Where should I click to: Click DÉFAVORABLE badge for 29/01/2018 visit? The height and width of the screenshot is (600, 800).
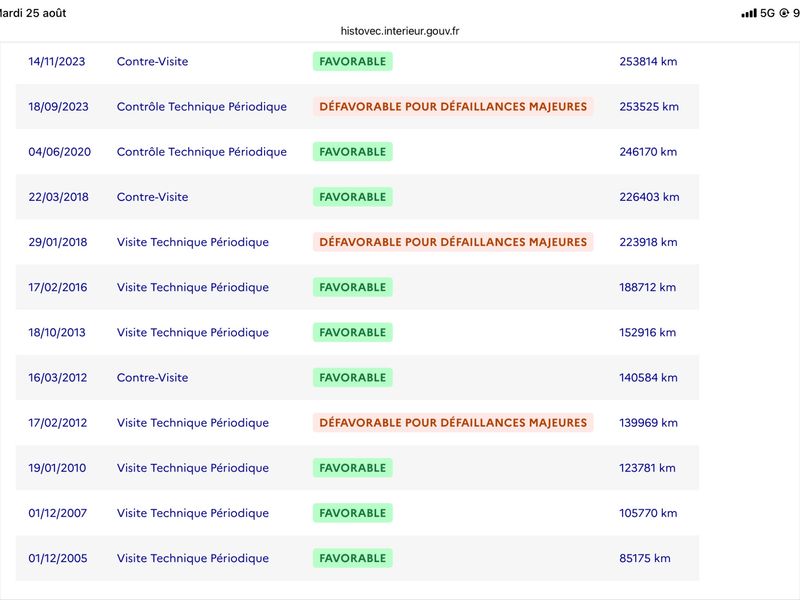pyautogui.click(x=453, y=242)
